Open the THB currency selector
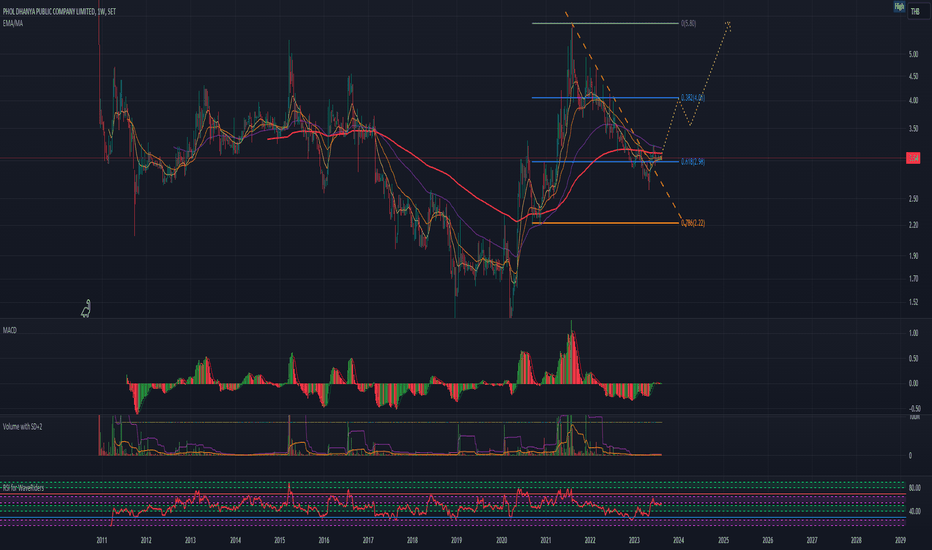Viewport: 932px width, 550px height. point(915,11)
